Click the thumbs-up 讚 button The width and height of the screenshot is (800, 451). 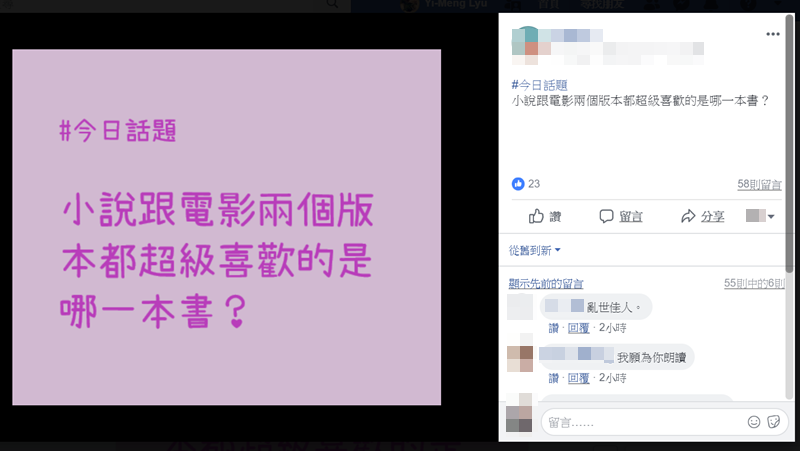(x=545, y=216)
